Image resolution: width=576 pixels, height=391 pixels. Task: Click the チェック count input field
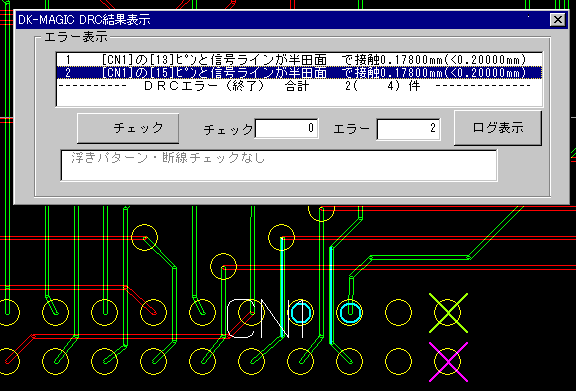coord(287,128)
